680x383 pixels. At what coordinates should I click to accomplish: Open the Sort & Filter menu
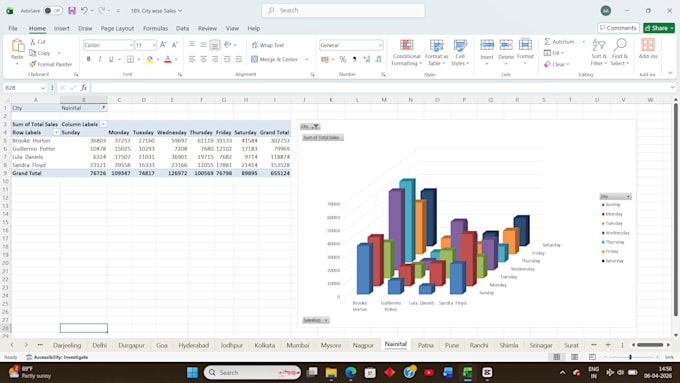click(x=599, y=52)
